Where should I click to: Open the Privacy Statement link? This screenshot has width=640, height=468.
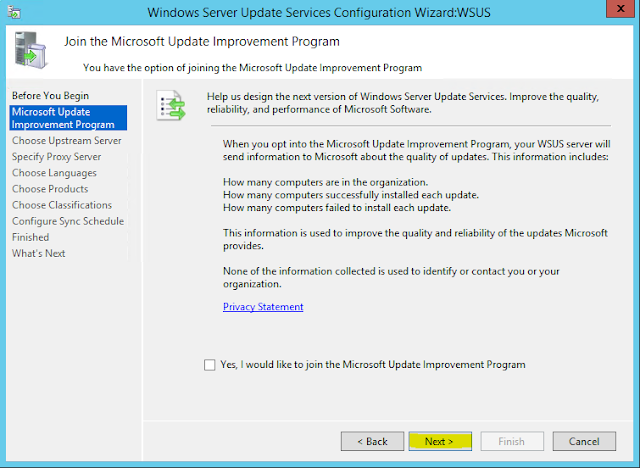coord(263,307)
